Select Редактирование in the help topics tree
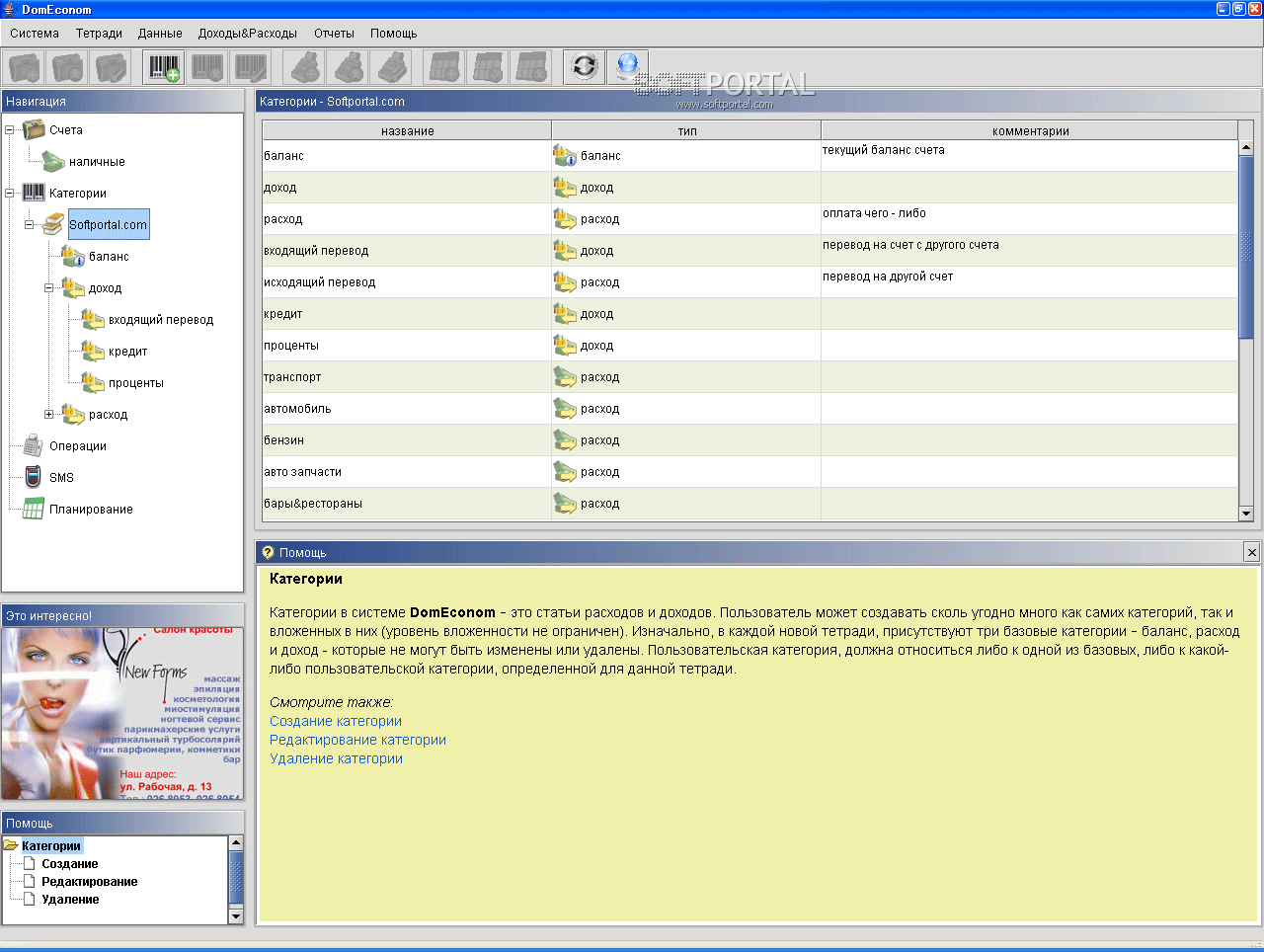Screen dimensions: 1264x952 click(x=90, y=882)
